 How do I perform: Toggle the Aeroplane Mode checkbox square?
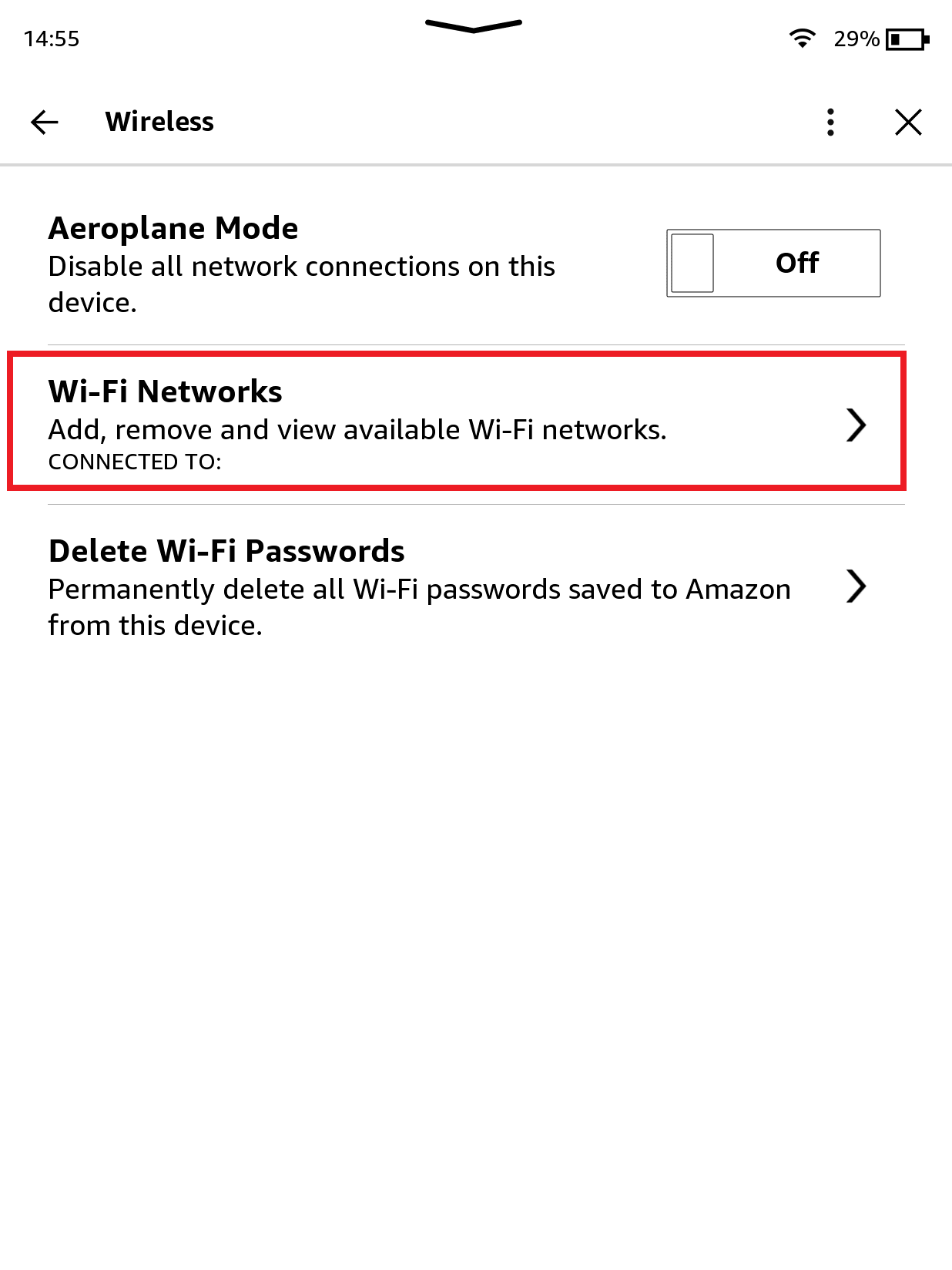click(x=691, y=263)
